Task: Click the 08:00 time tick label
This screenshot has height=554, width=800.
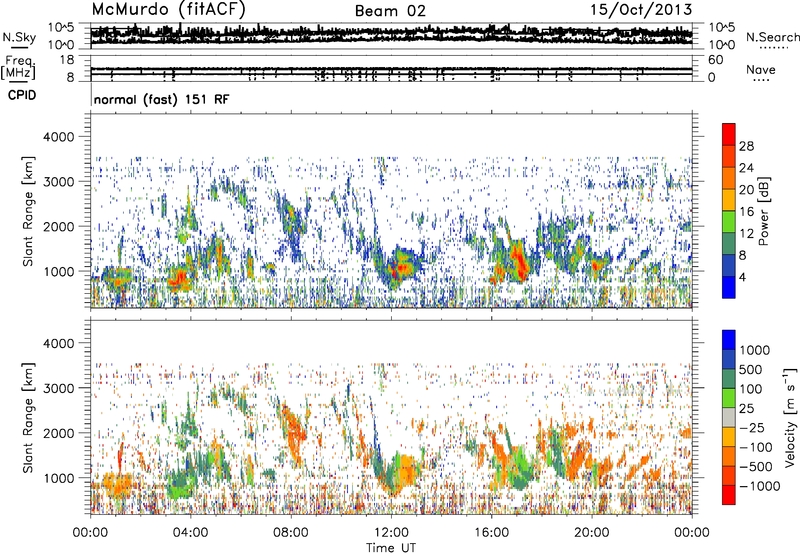Action: pos(291,533)
